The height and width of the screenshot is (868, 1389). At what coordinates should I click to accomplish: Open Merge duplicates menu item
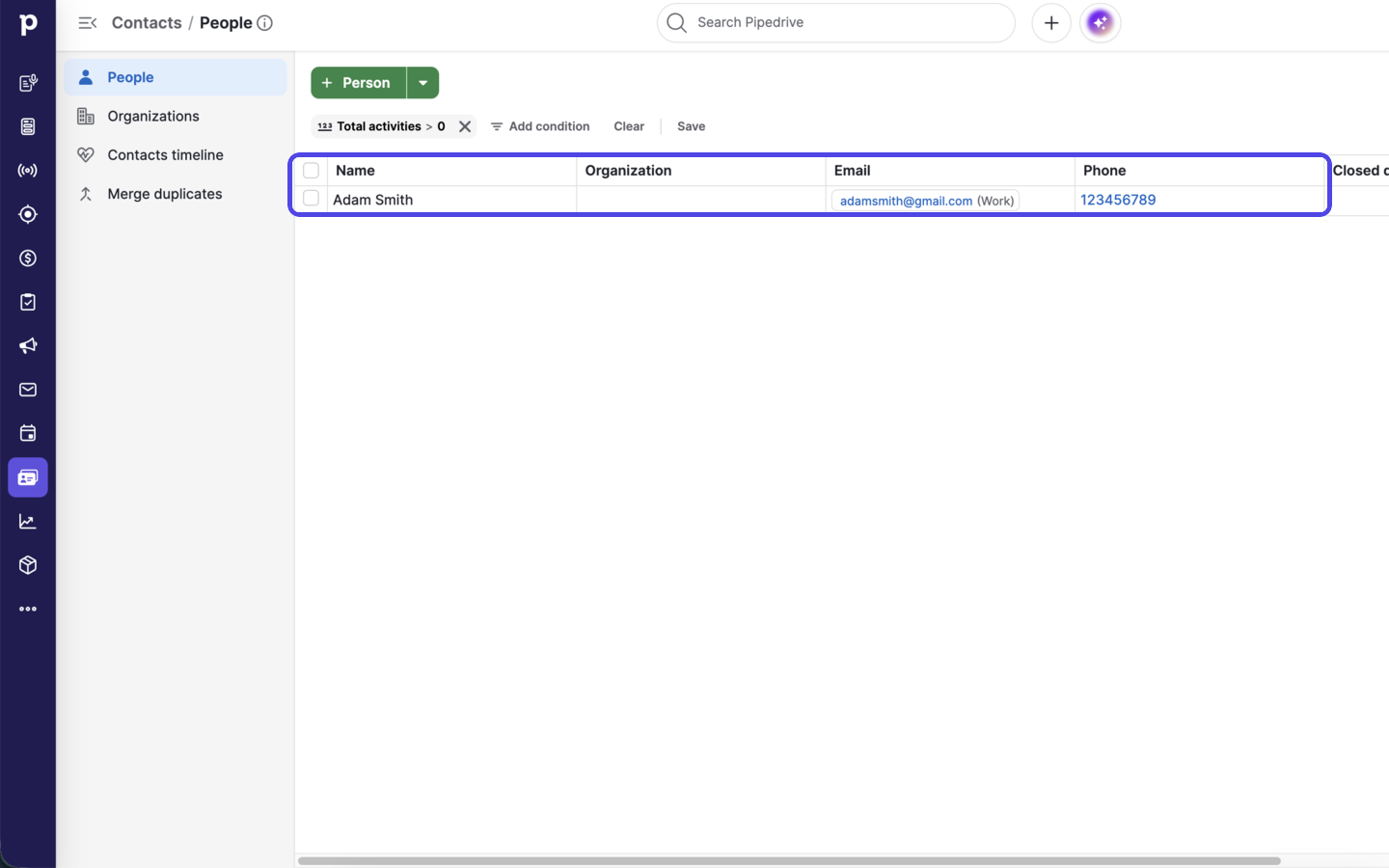click(x=176, y=194)
